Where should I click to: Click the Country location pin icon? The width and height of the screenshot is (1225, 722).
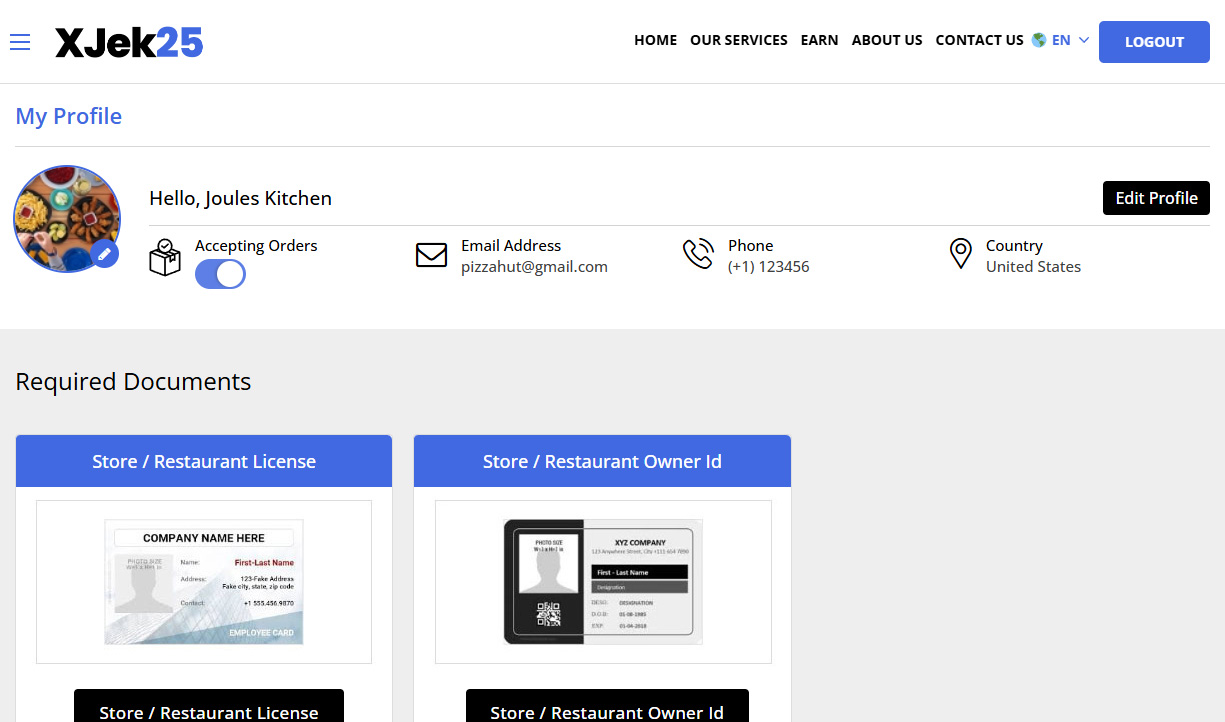(x=960, y=254)
